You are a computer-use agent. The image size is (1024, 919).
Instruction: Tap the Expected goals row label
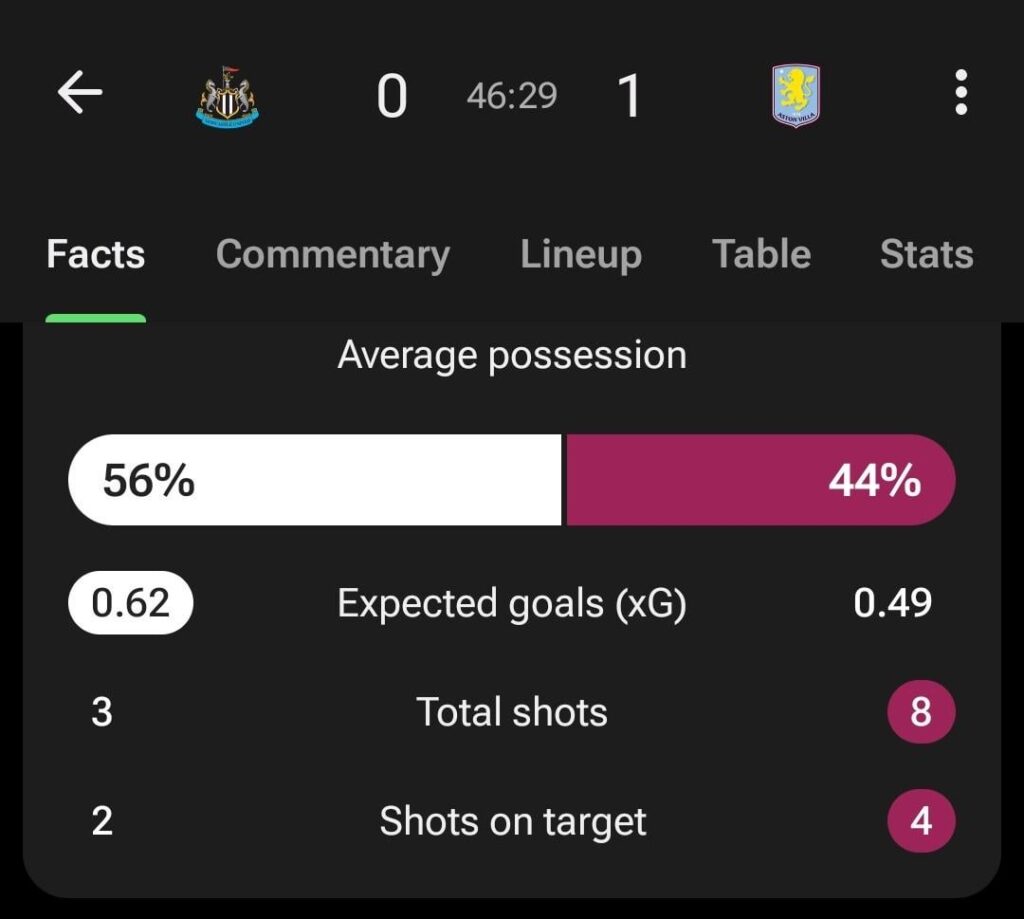[x=512, y=602]
